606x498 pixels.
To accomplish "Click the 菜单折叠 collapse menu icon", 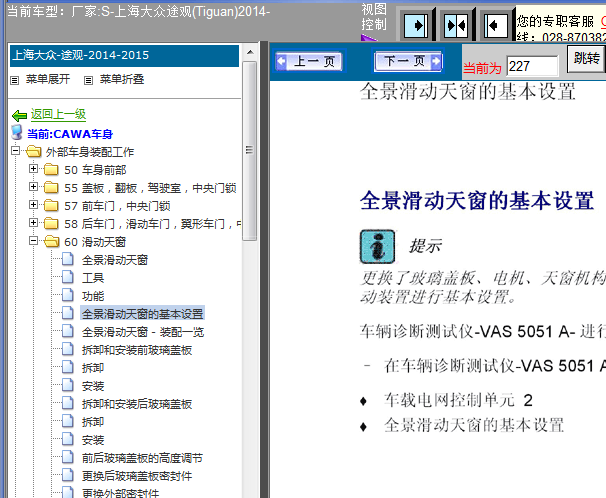I will (x=89, y=80).
